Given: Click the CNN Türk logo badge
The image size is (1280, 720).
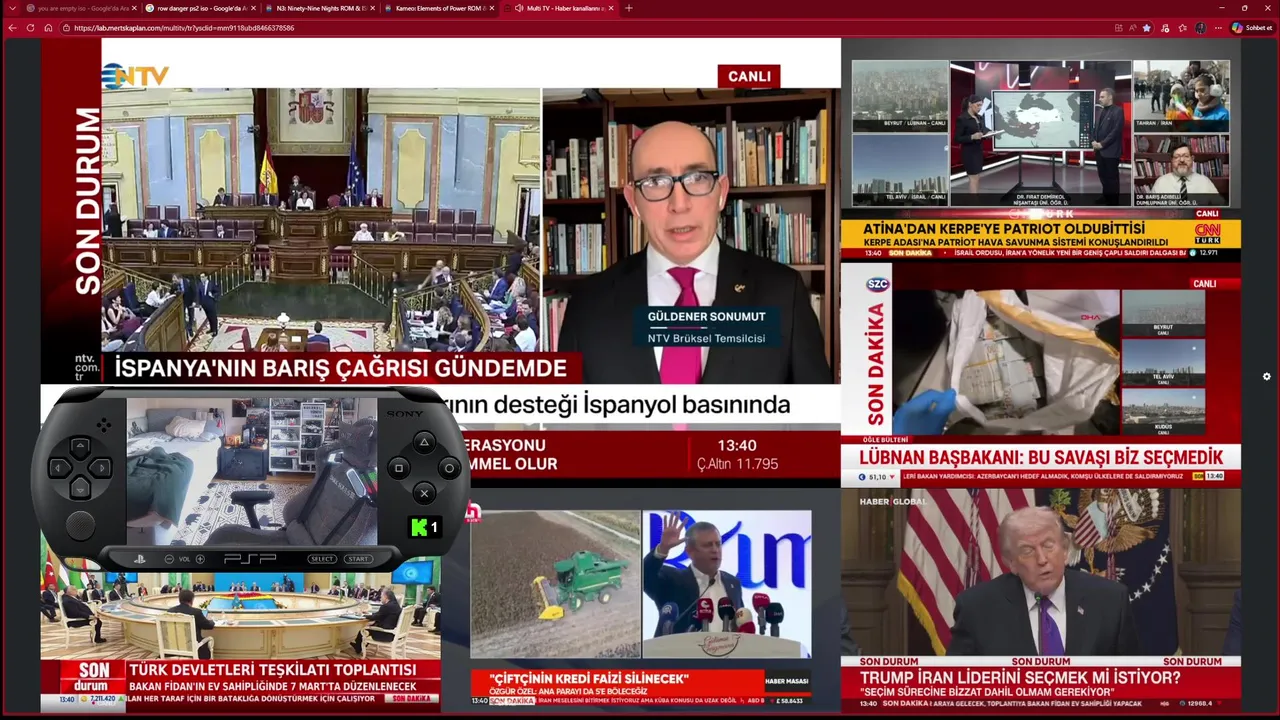Looking at the screenshot, I should coord(1208,234).
